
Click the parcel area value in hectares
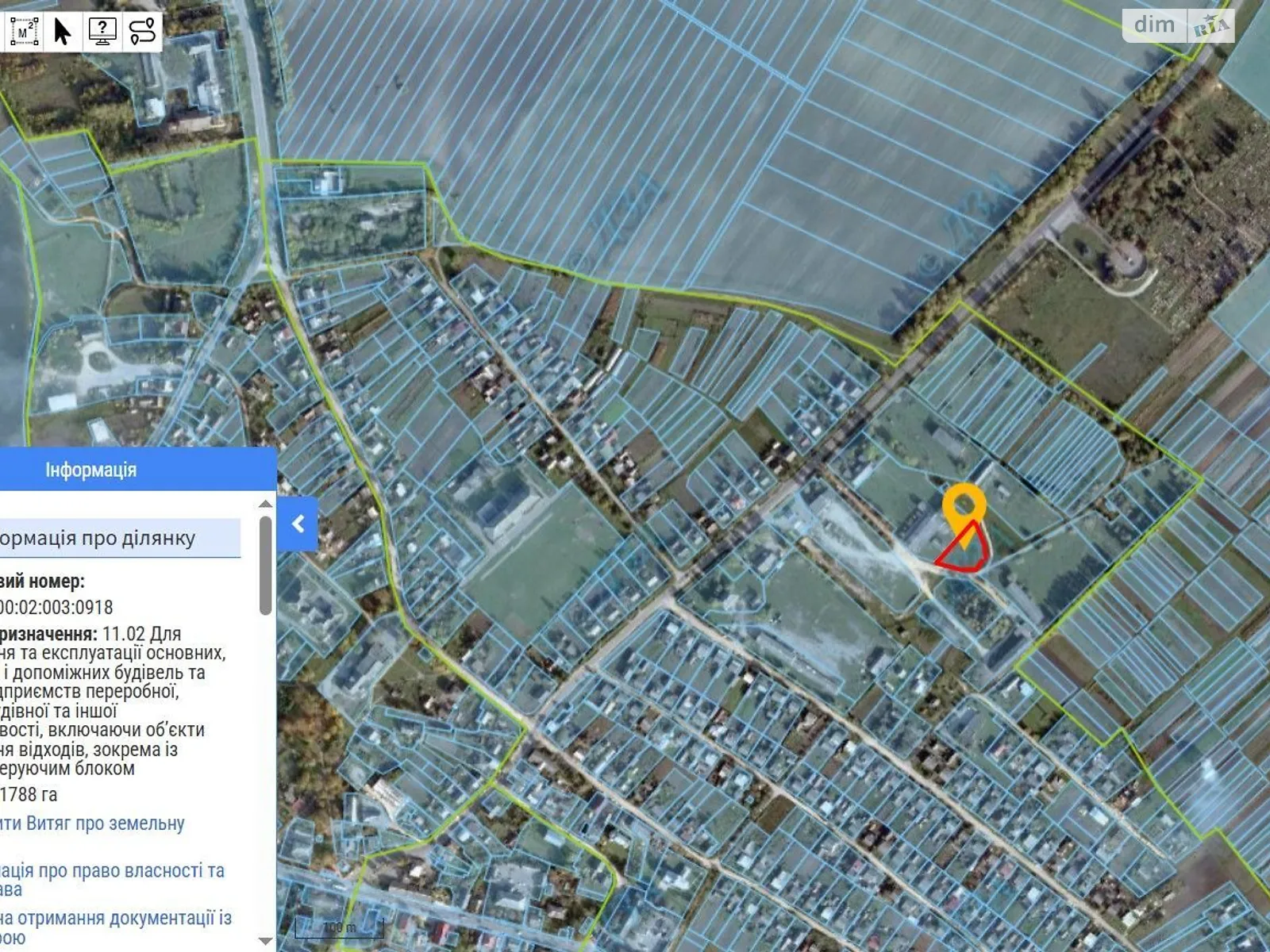[x=29, y=795]
